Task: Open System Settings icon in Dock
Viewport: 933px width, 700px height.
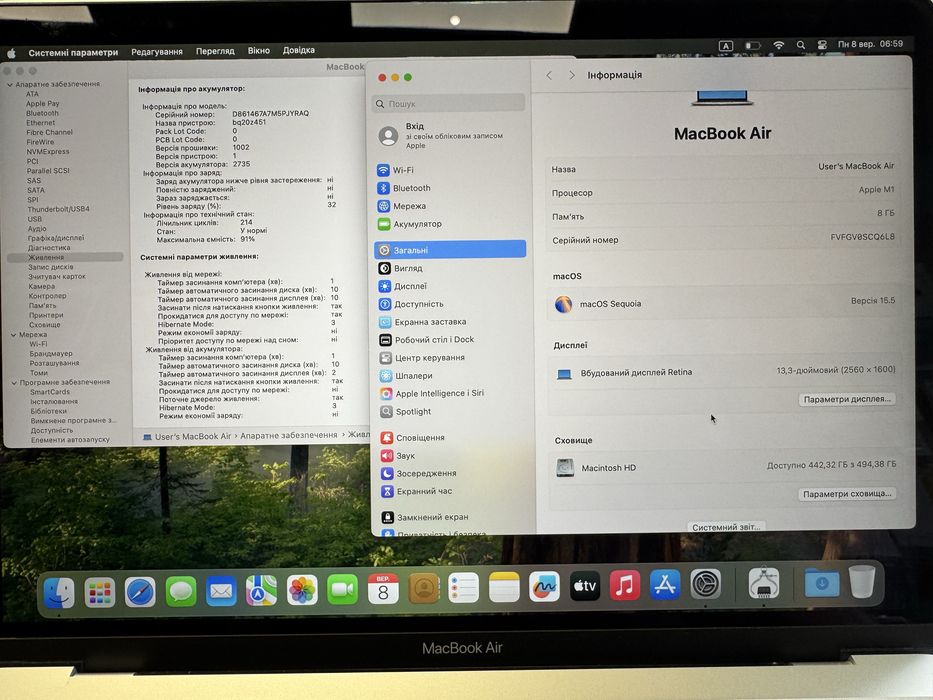Action: pyautogui.click(x=706, y=584)
